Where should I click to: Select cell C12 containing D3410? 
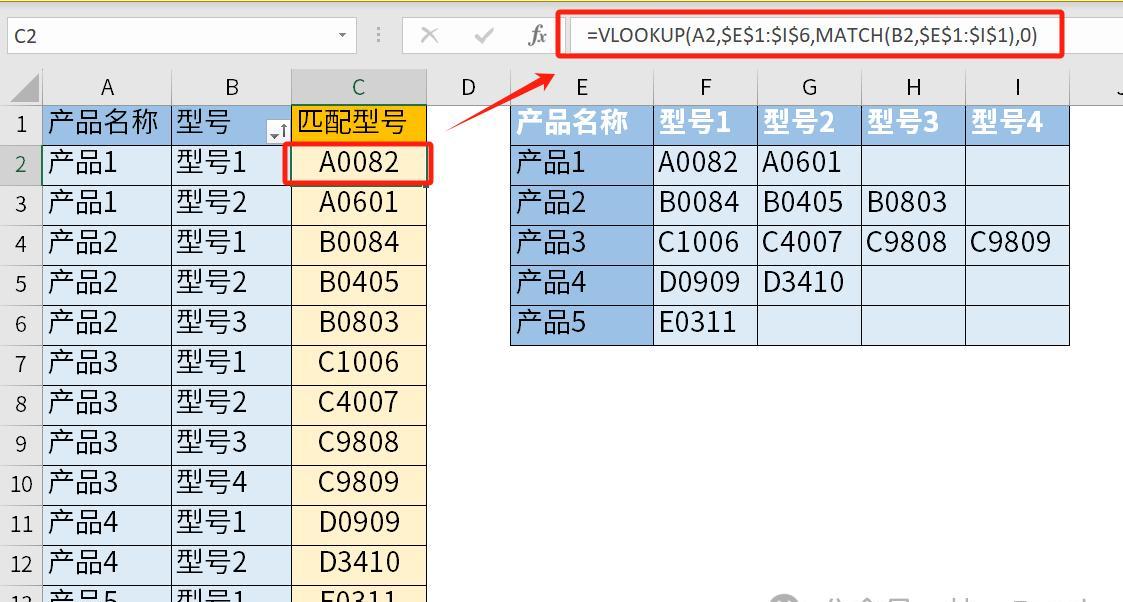click(359, 565)
